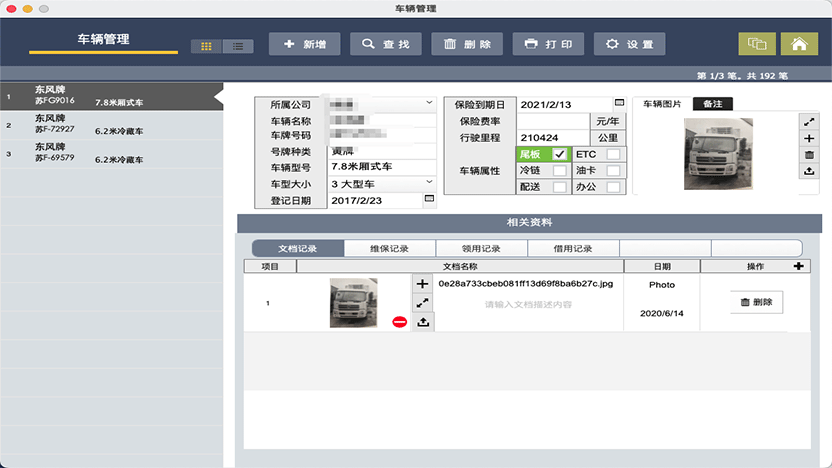Select vehicle row 苏F-72927

pyautogui.click(x=111, y=125)
